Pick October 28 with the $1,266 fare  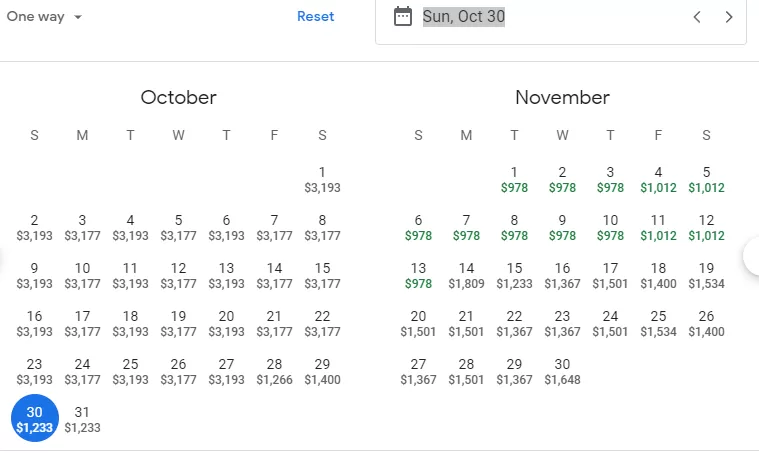tap(274, 371)
